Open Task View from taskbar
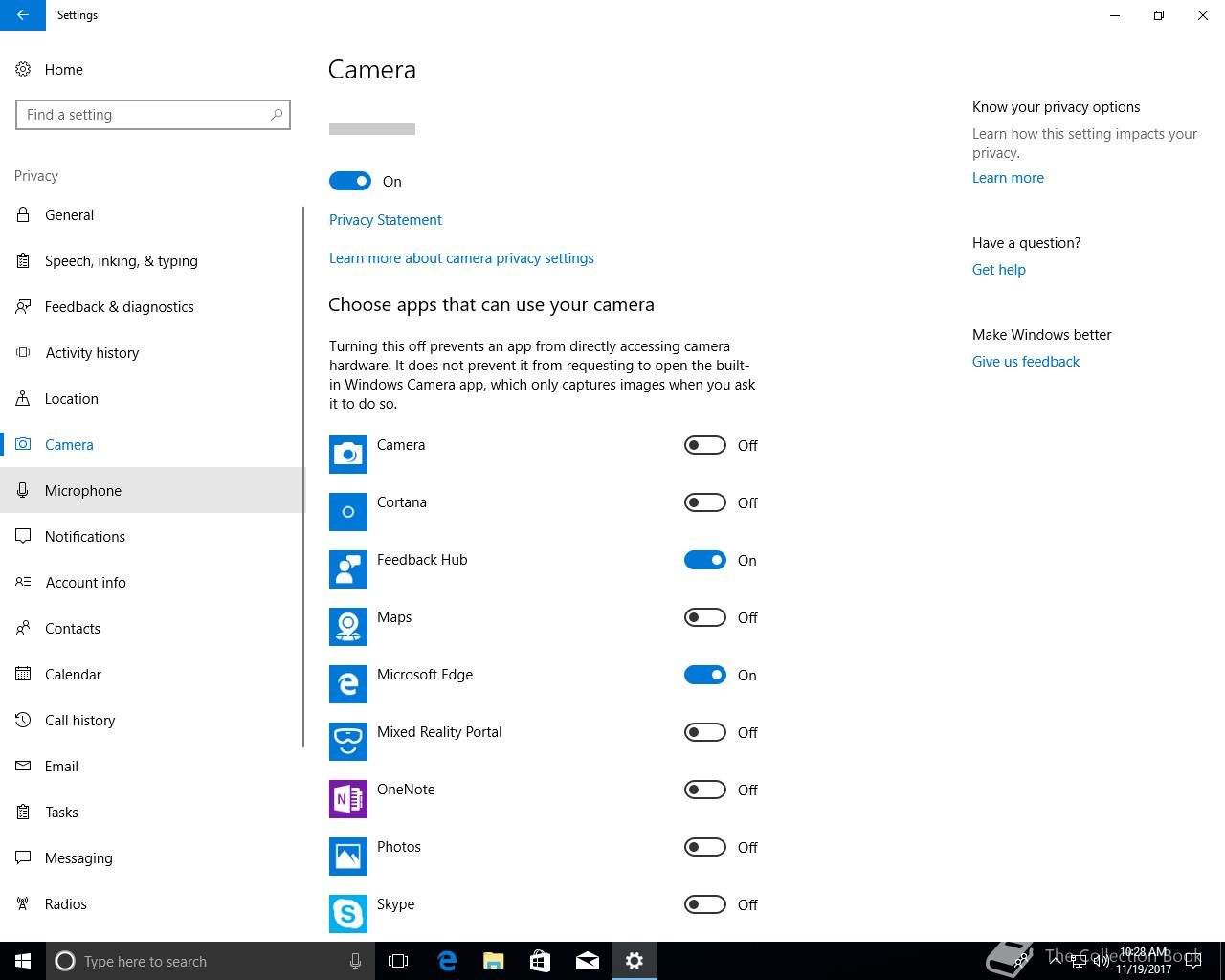 398,961
